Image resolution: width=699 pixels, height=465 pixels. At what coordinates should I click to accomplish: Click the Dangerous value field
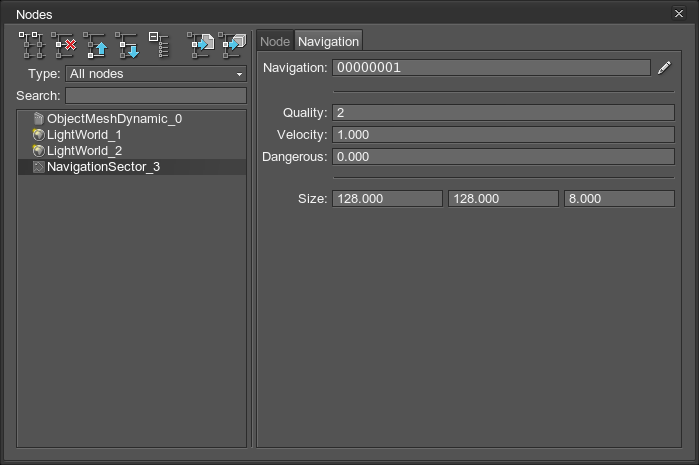(503, 157)
